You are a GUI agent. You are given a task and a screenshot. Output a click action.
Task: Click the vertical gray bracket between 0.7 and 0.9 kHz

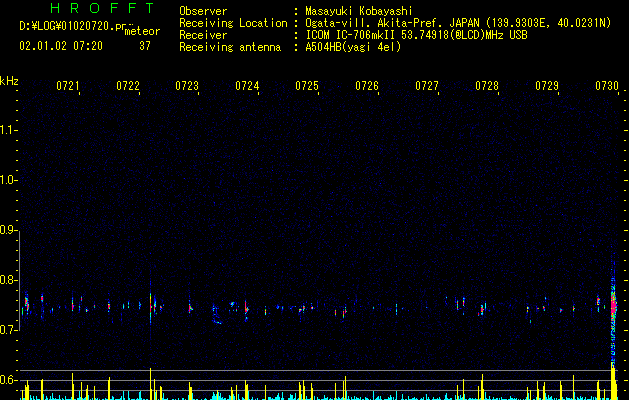[x=19, y=280]
